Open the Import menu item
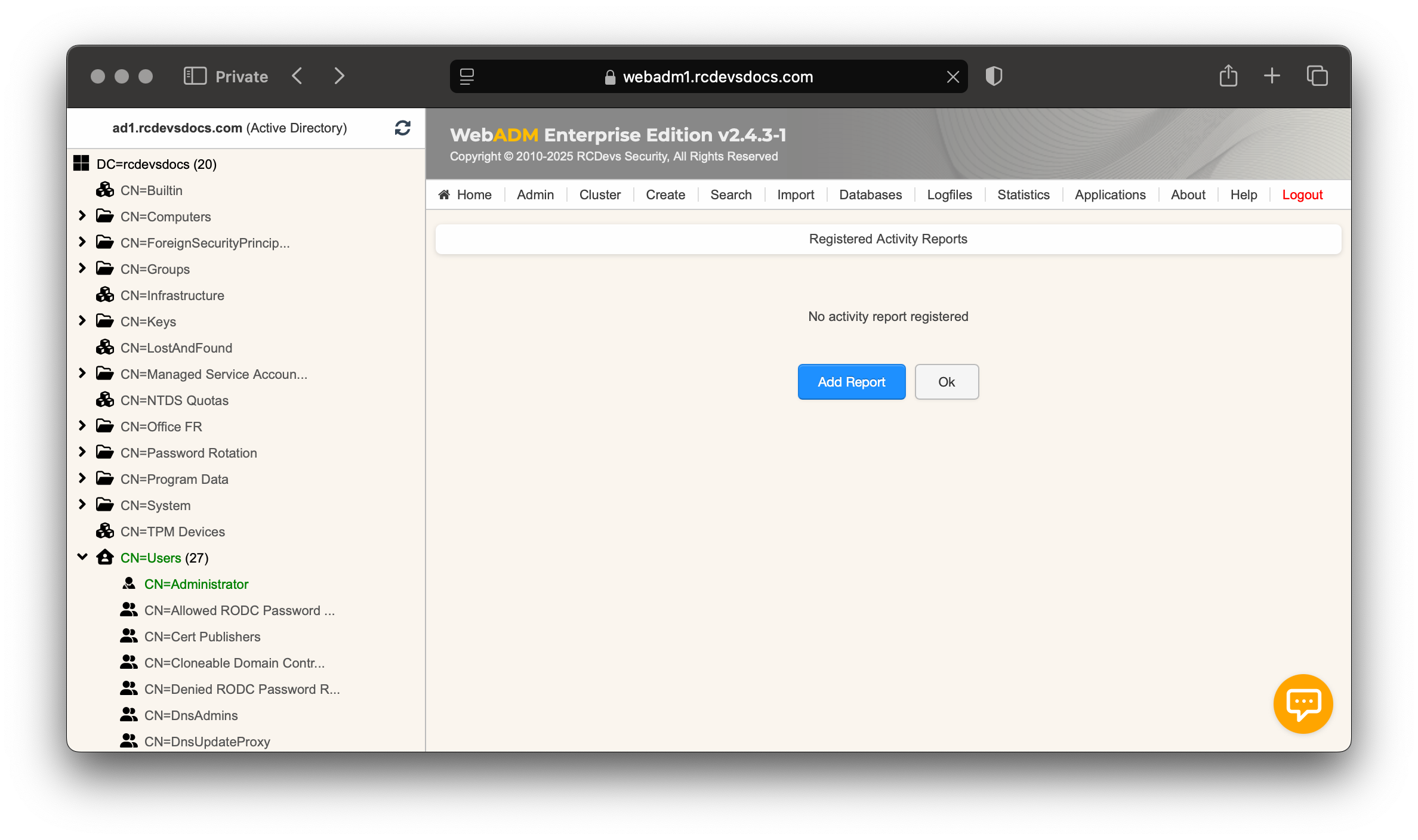1418x840 pixels. pos(796,194)
